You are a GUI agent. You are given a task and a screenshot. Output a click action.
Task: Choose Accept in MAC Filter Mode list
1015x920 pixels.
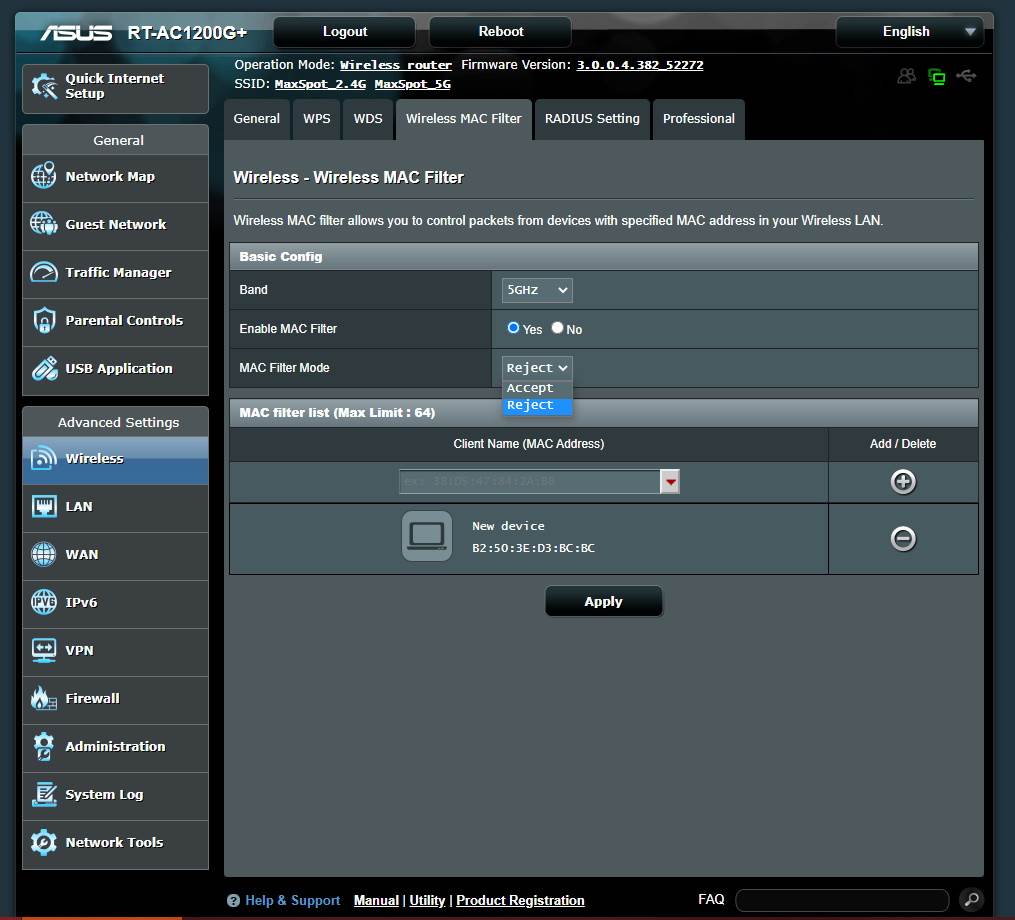point(530,388)
